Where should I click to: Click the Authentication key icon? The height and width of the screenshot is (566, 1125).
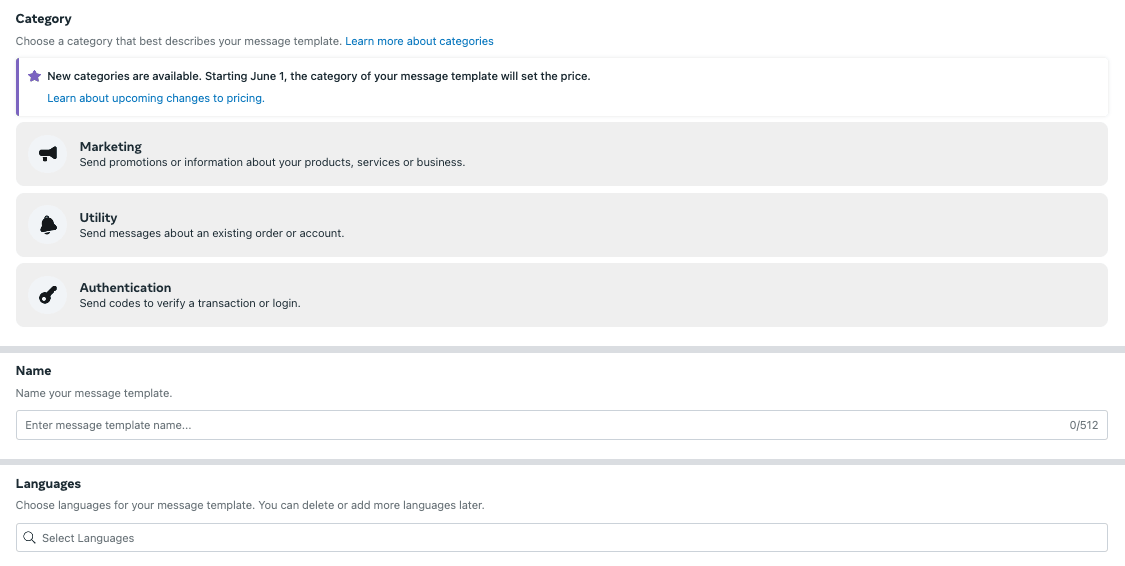[48, 295]
